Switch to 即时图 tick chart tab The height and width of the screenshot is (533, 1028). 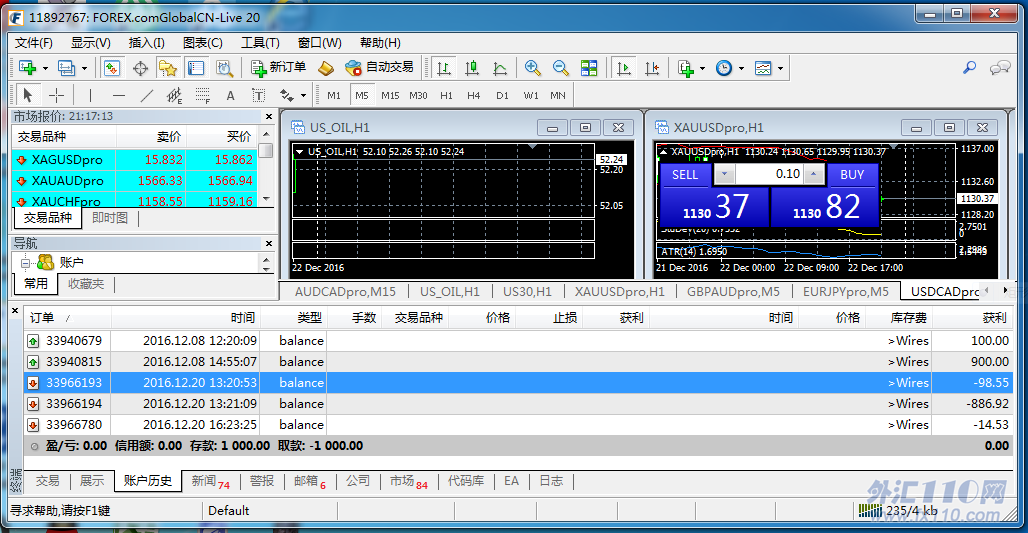tap(109, 218)
